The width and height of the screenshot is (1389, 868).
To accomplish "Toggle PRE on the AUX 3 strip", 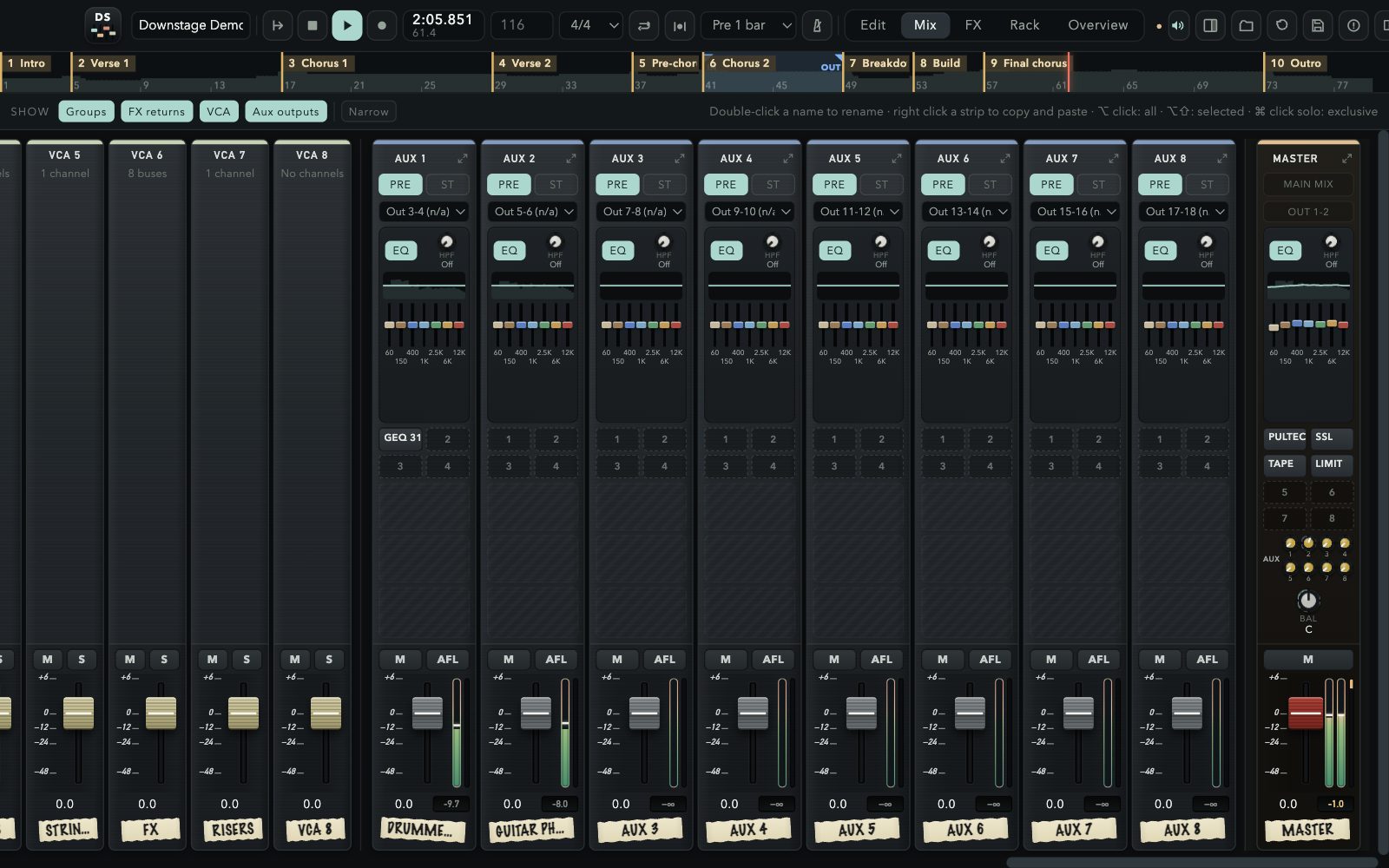I will 617,184.
